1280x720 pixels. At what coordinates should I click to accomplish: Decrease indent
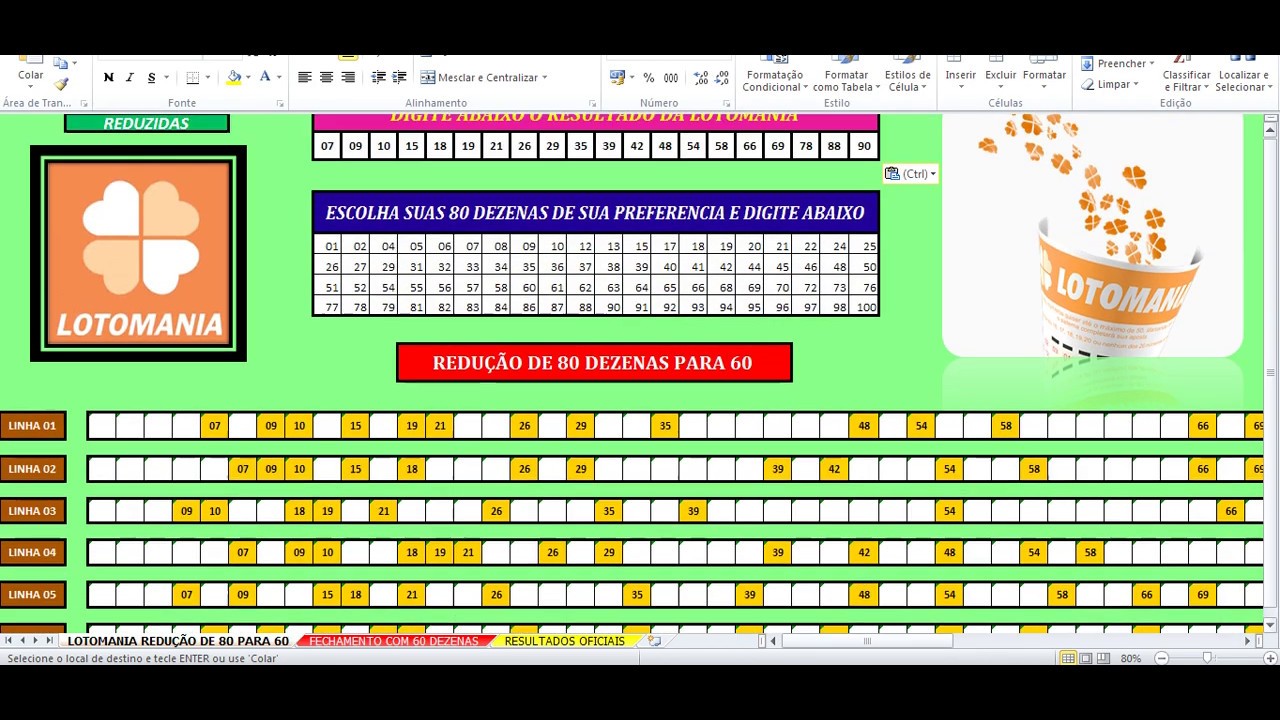tap(378, 77)
